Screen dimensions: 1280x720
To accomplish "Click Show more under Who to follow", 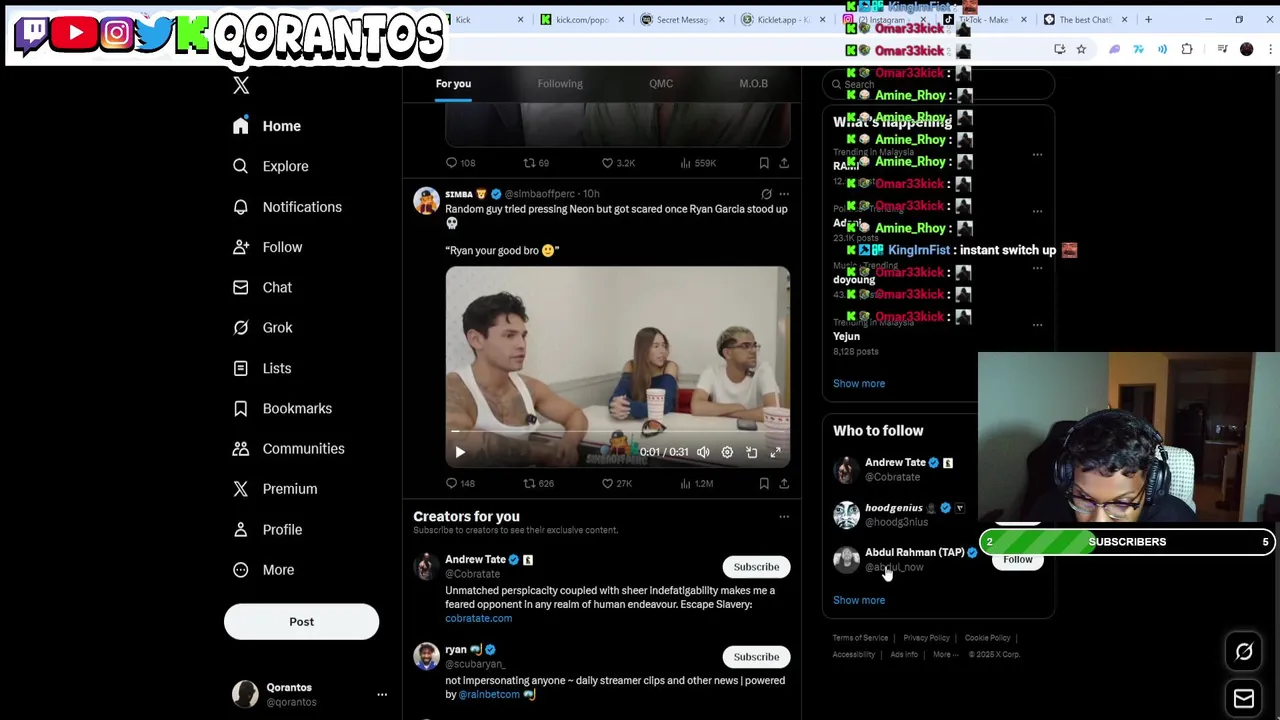I will click(x=859, y=601).
